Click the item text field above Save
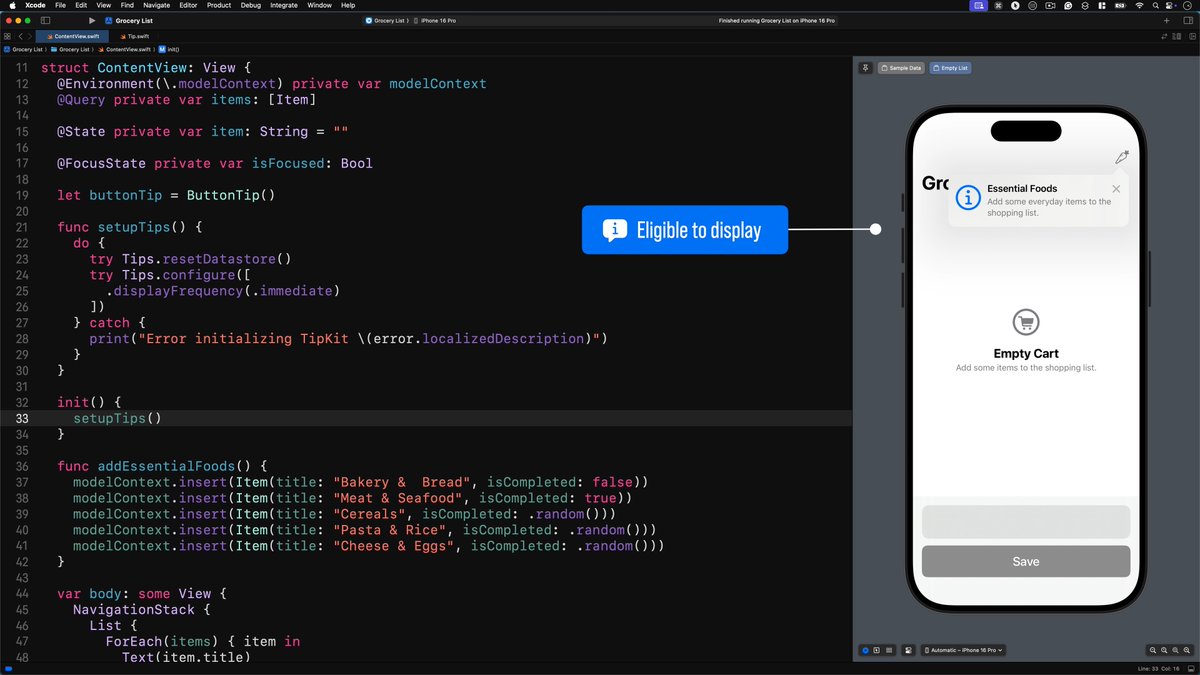 pyautogui.click(x=1026, y=522)
